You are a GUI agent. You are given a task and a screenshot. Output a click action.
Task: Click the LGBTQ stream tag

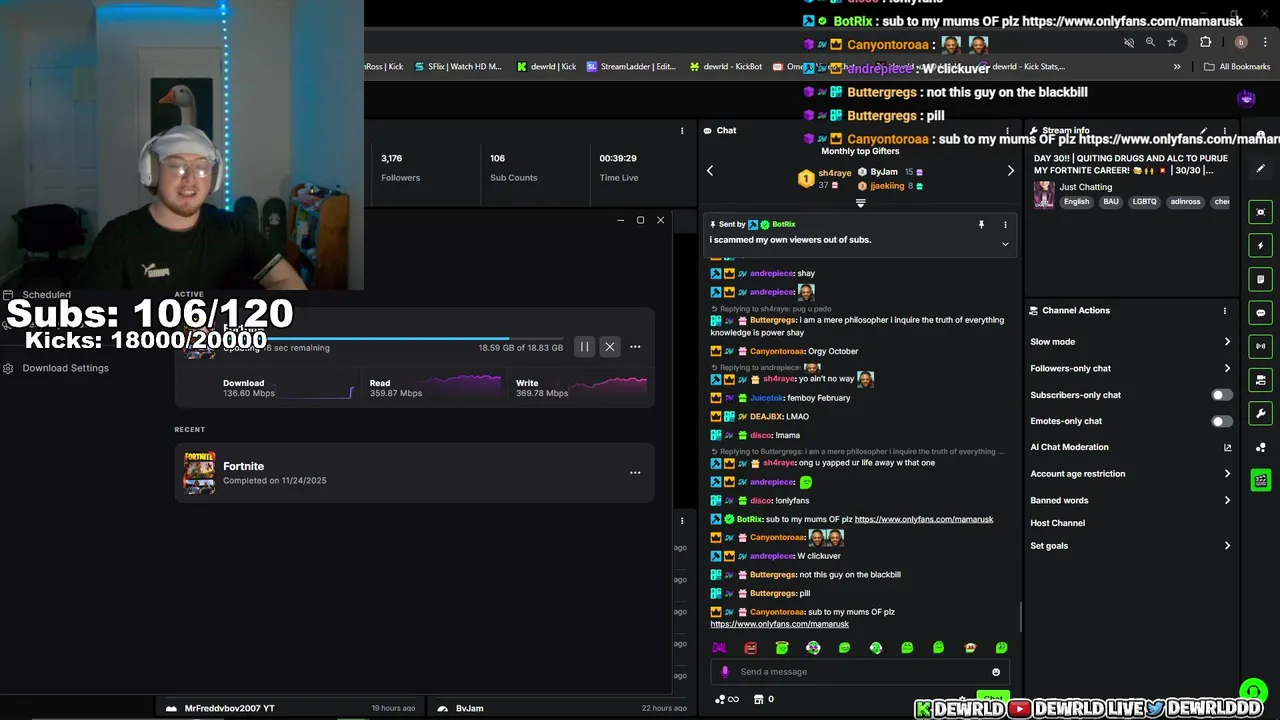pyautogui.click(x=1144, y=202)
